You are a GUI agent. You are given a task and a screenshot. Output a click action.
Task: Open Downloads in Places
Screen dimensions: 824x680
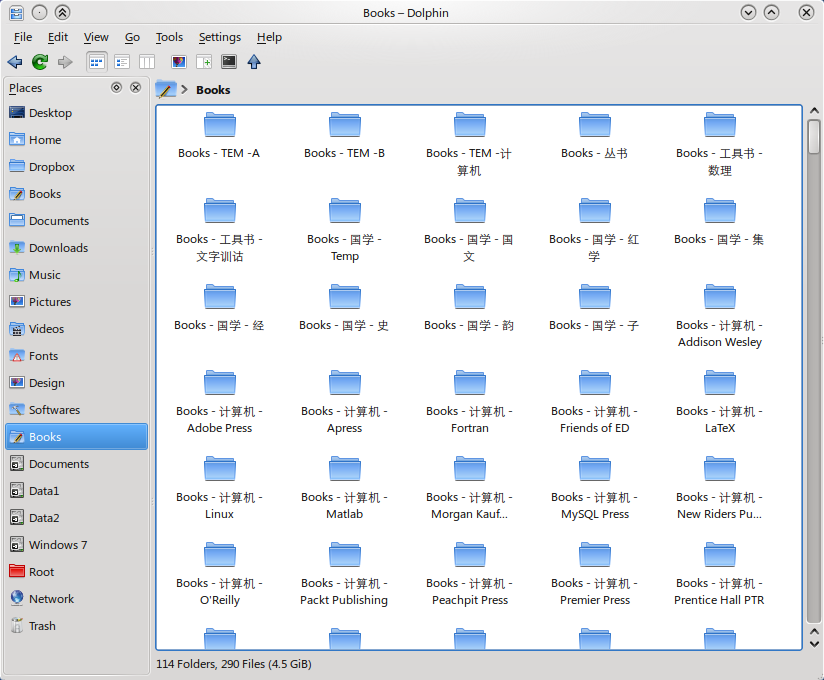click(x=76, y=248)
